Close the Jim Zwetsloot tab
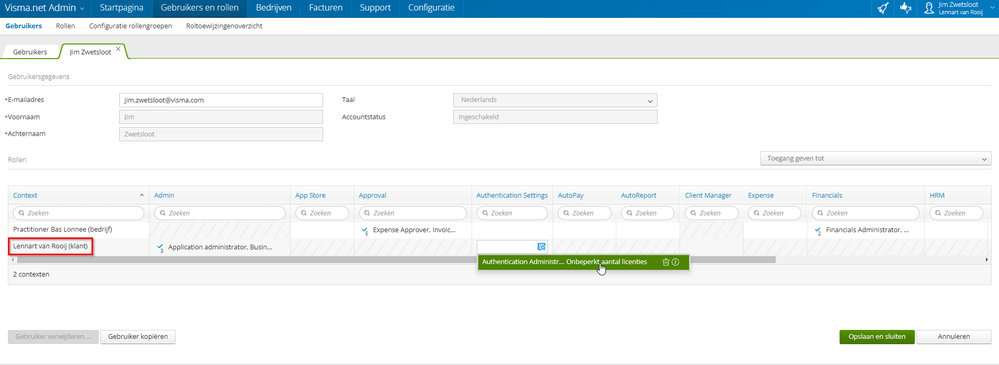The height and width of the screenshot is (365, 999). (118, 48)
